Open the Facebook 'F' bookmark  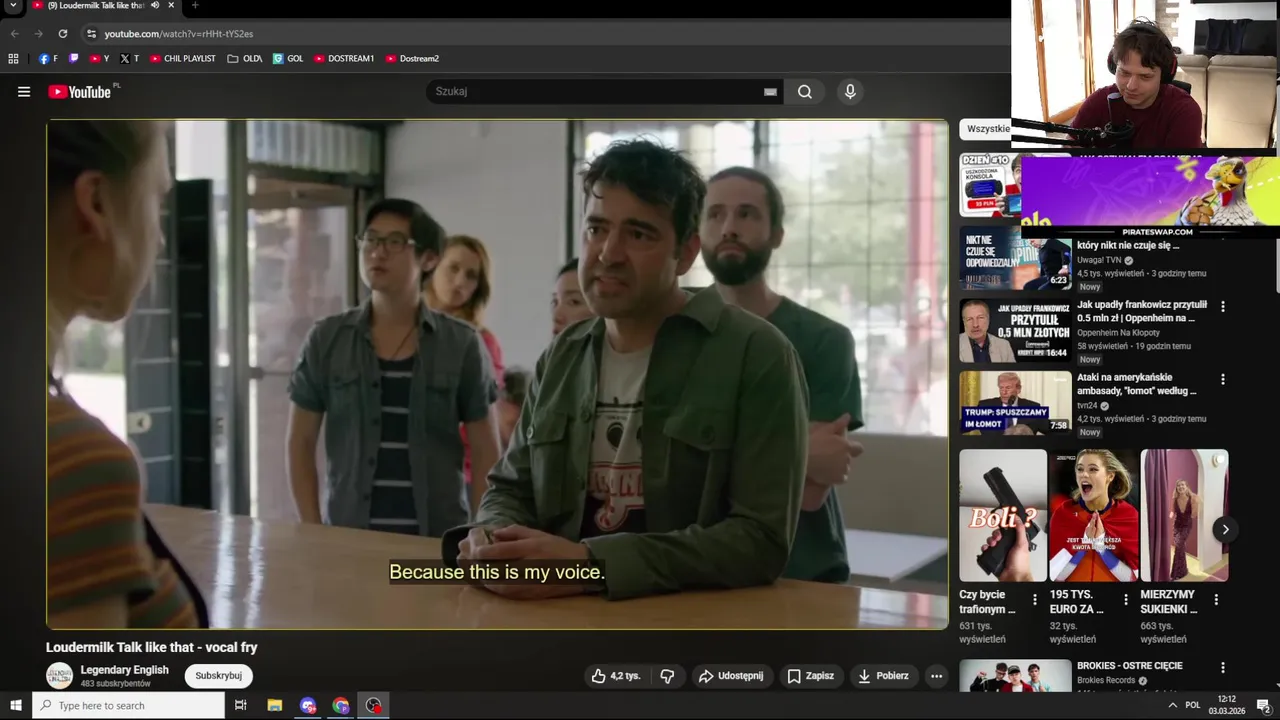(48, 59)
